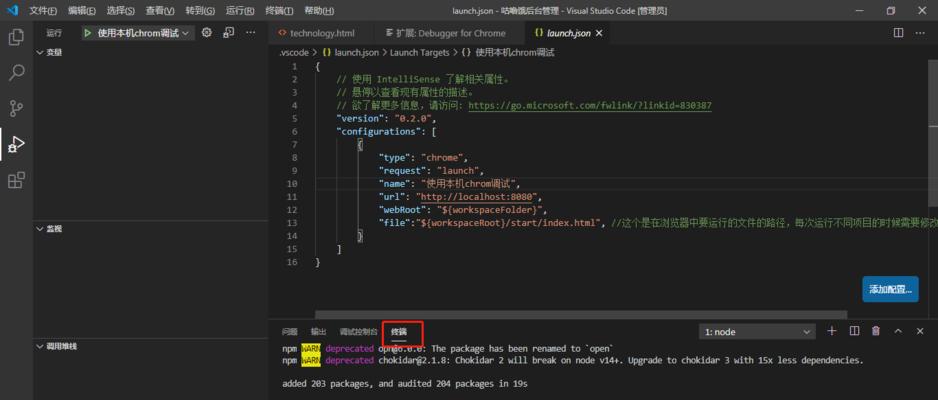Select the 终端 panel tab

click(x=398, y=332)
